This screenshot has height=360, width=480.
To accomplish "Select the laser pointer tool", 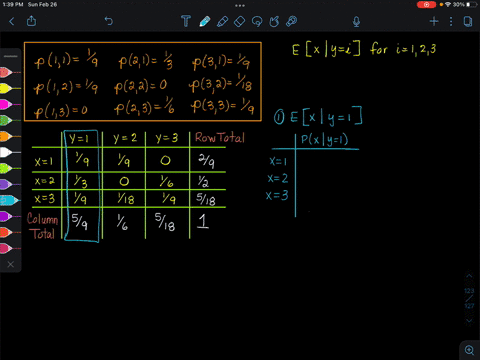I will (x=292, y=21).
